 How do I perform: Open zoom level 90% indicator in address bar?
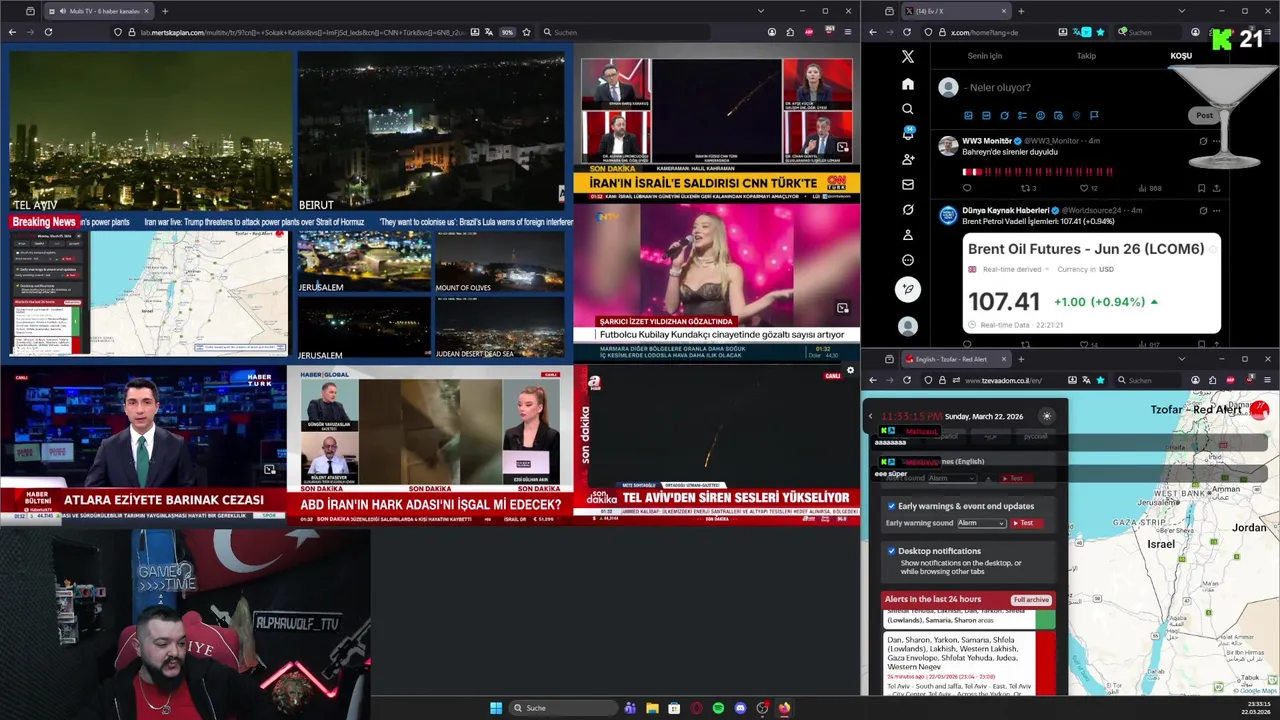click(x=508, y=32)
